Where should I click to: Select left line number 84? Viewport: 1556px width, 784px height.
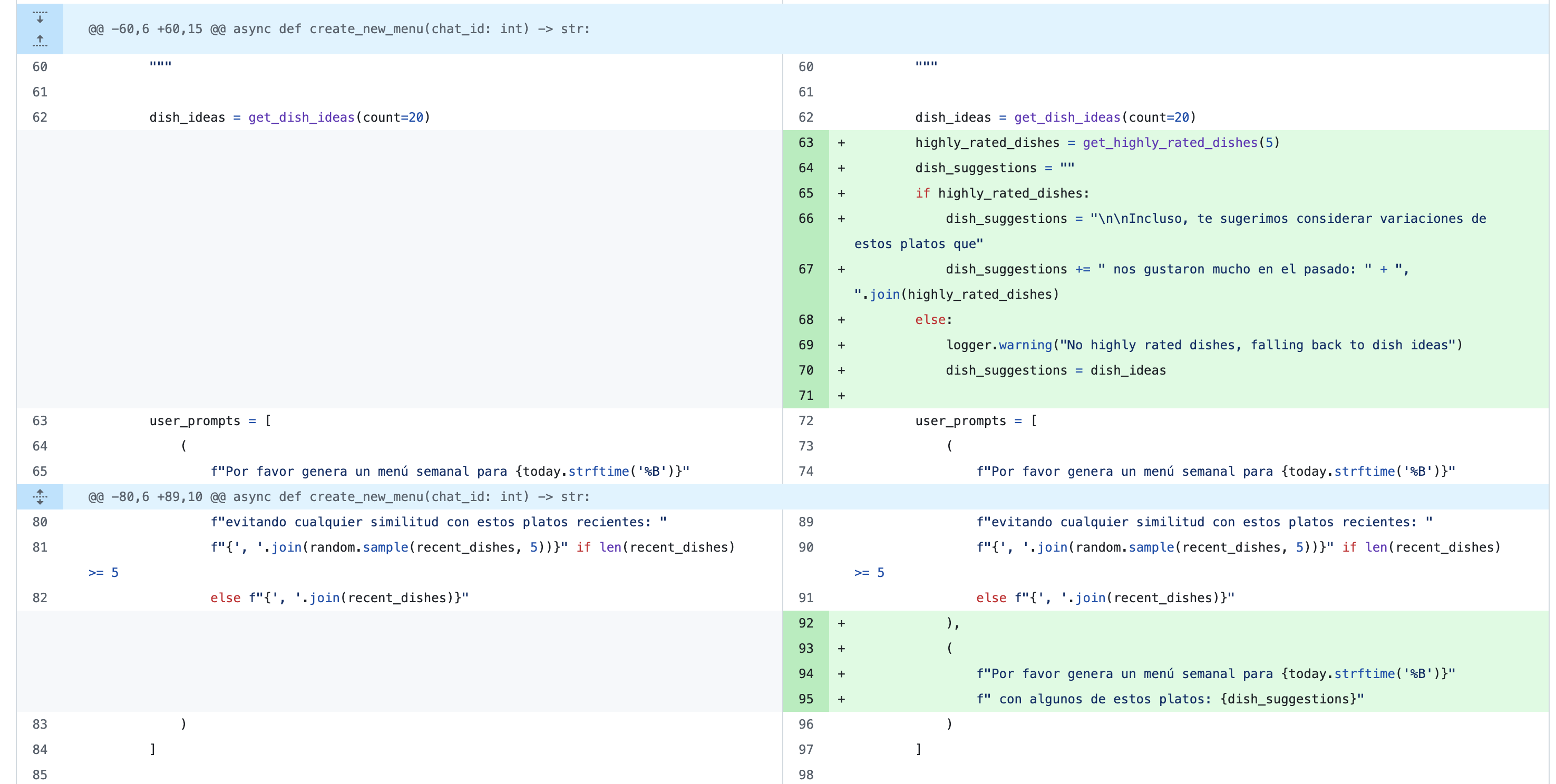[x=40, y=750]
